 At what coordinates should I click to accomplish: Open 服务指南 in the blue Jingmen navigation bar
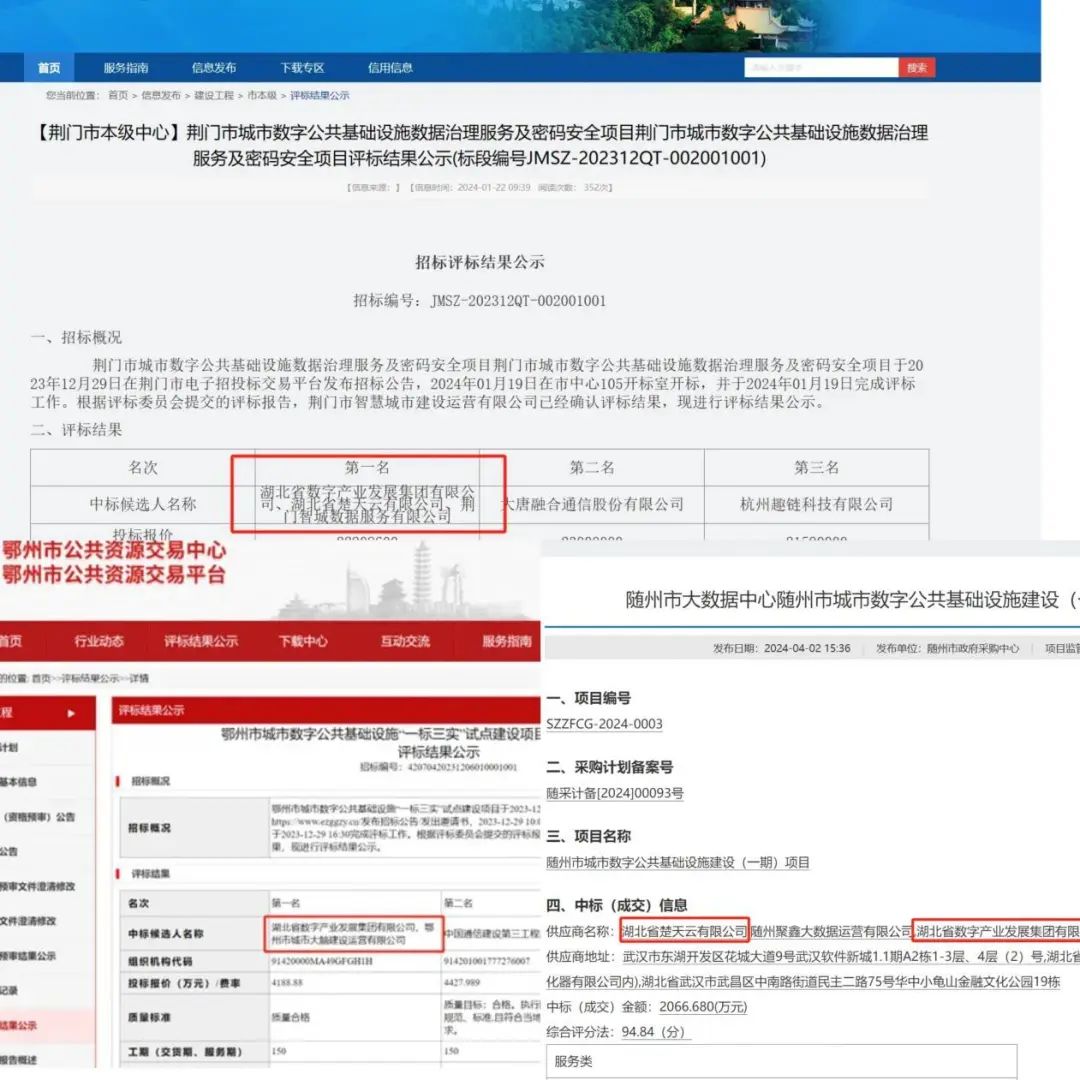[126, 68]
